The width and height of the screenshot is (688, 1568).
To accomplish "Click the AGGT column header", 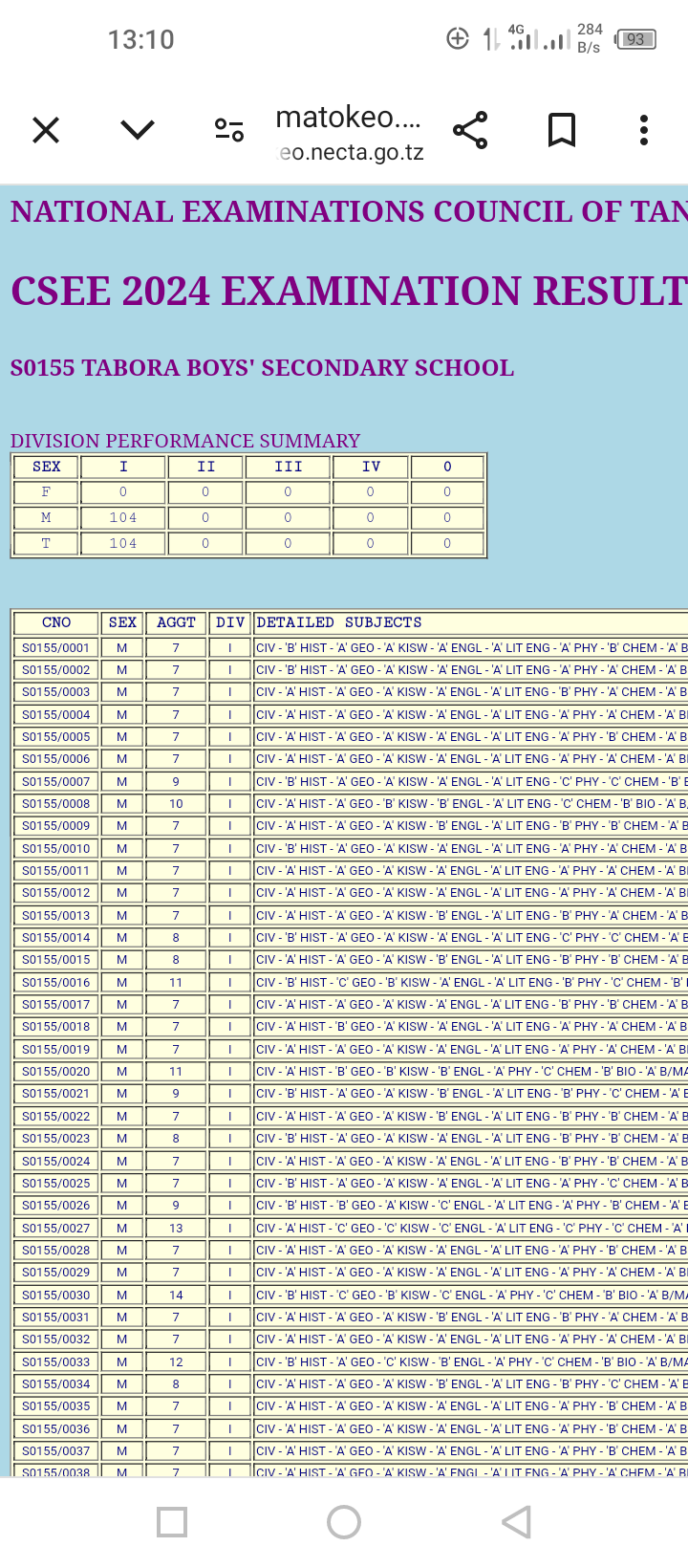I will (x=176, y=622).
